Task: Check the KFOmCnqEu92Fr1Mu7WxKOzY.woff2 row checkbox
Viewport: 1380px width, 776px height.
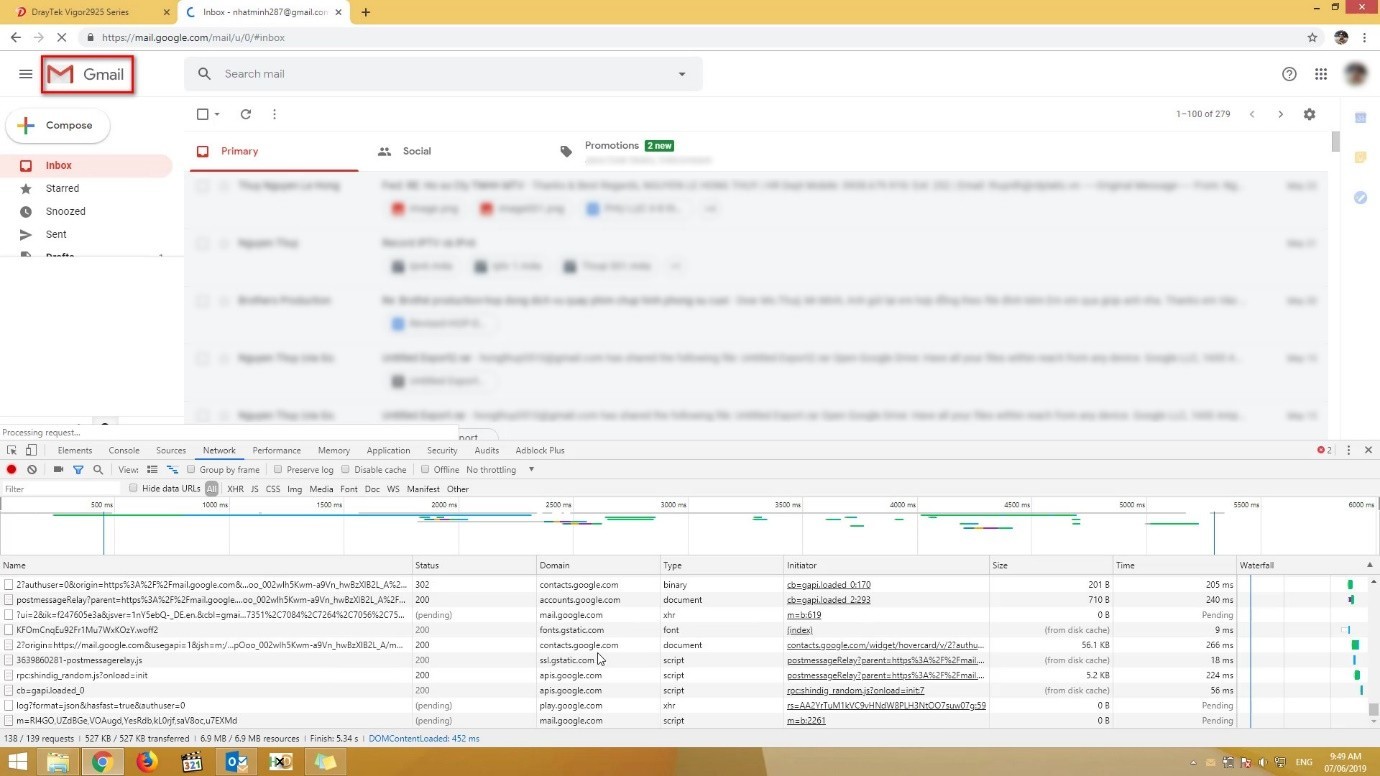Action: 8,630
